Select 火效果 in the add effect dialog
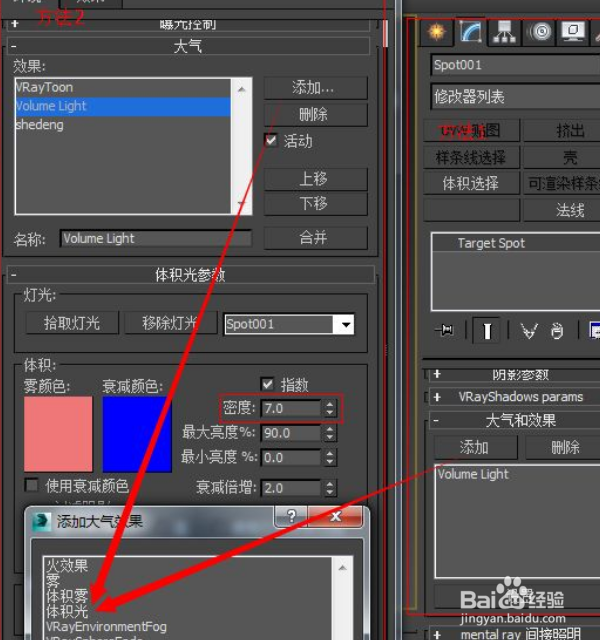This screenshot has width=600, height=640. click(67, 566)
